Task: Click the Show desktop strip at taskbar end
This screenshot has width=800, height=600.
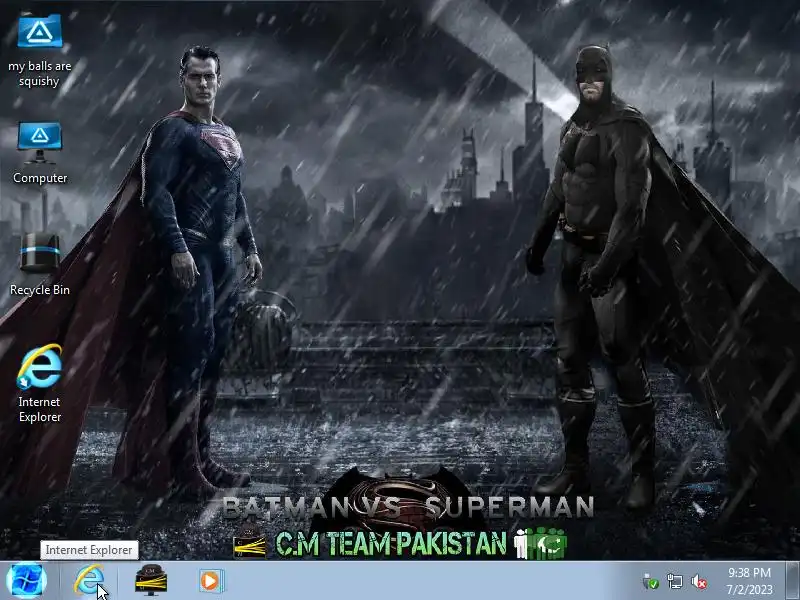Action: coord(793,581)
